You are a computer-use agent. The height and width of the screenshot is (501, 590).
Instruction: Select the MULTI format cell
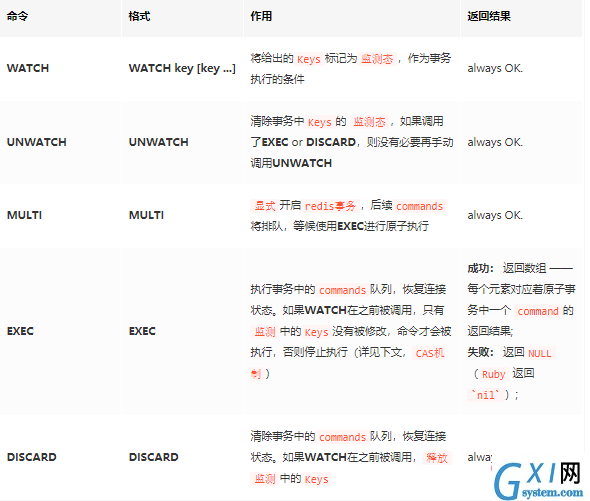tap(146, 215)
